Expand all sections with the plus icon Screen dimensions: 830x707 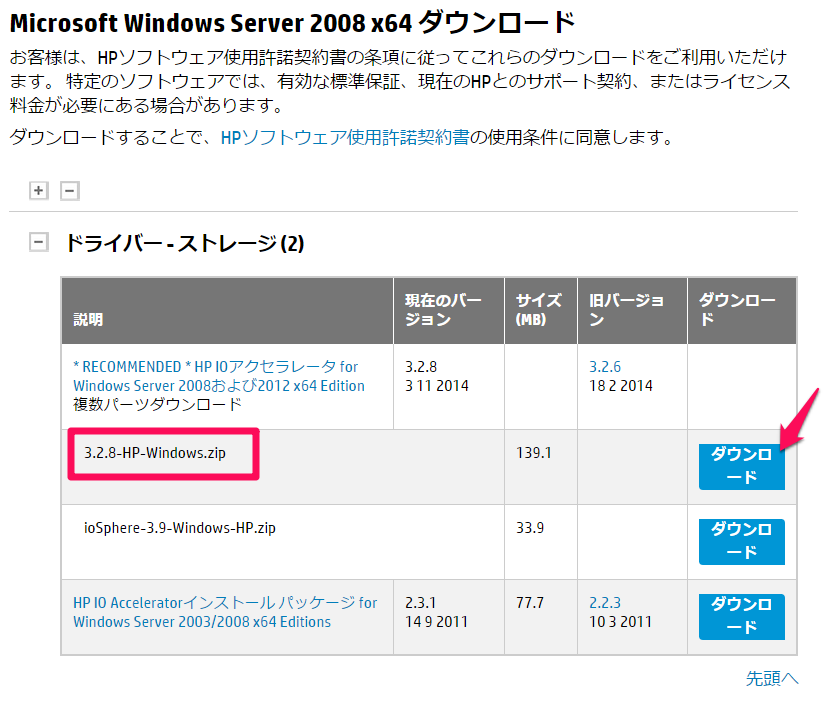tap(39, 191)
